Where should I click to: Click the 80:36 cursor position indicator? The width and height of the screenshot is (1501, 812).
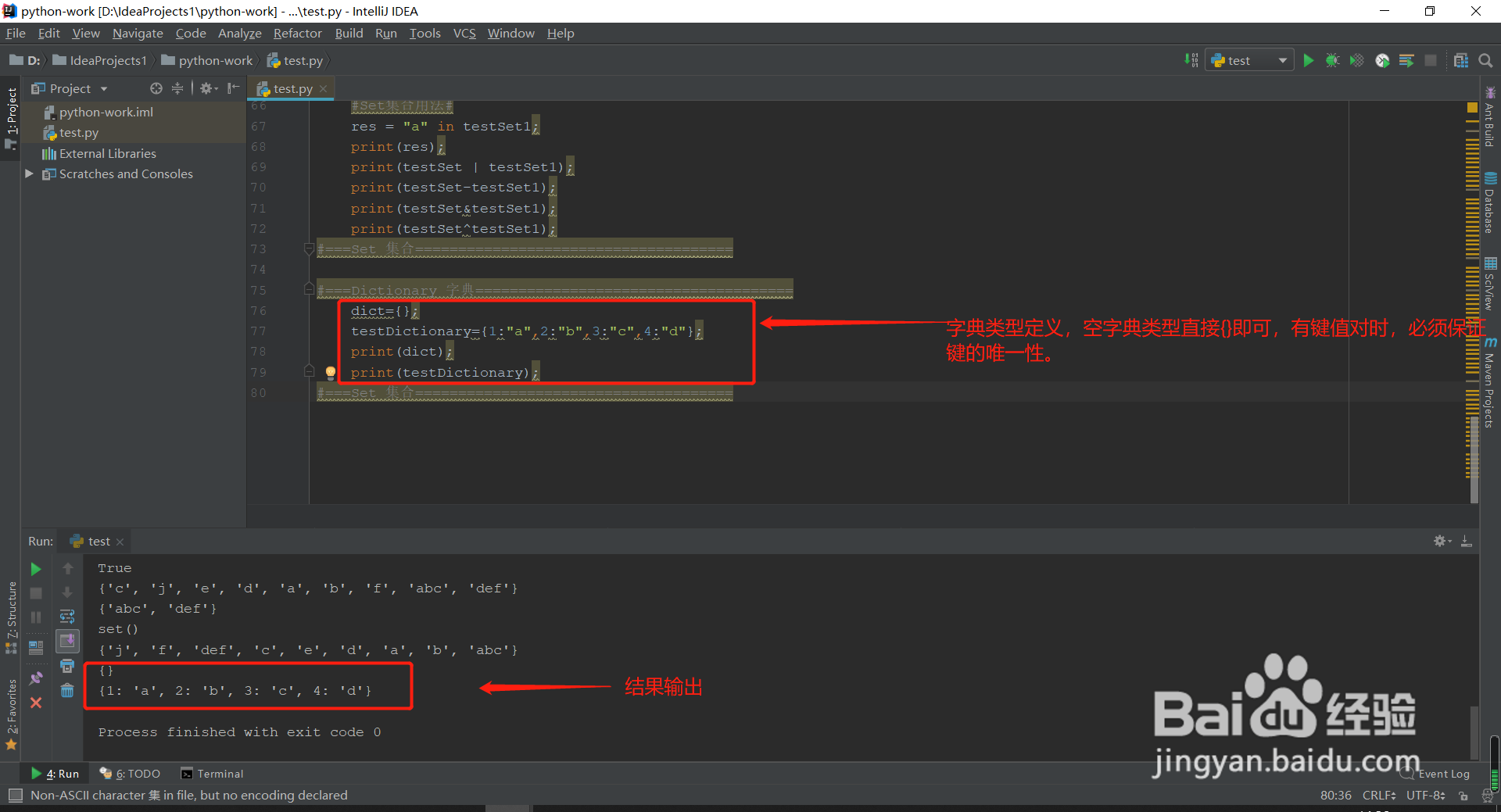[1335, 795]
